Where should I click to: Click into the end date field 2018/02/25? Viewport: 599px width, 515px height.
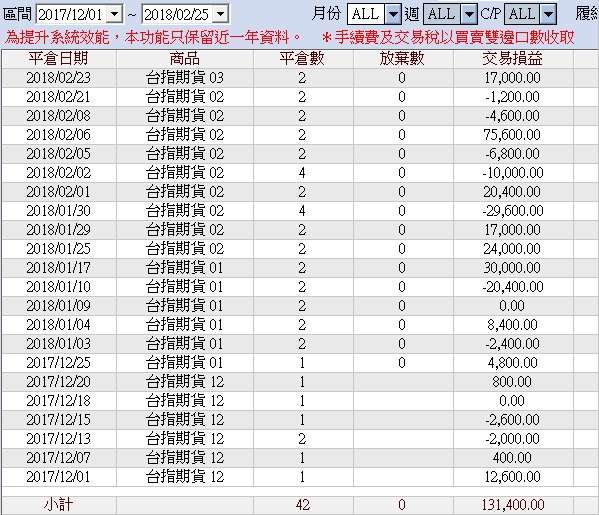click(x=178, y=15)
